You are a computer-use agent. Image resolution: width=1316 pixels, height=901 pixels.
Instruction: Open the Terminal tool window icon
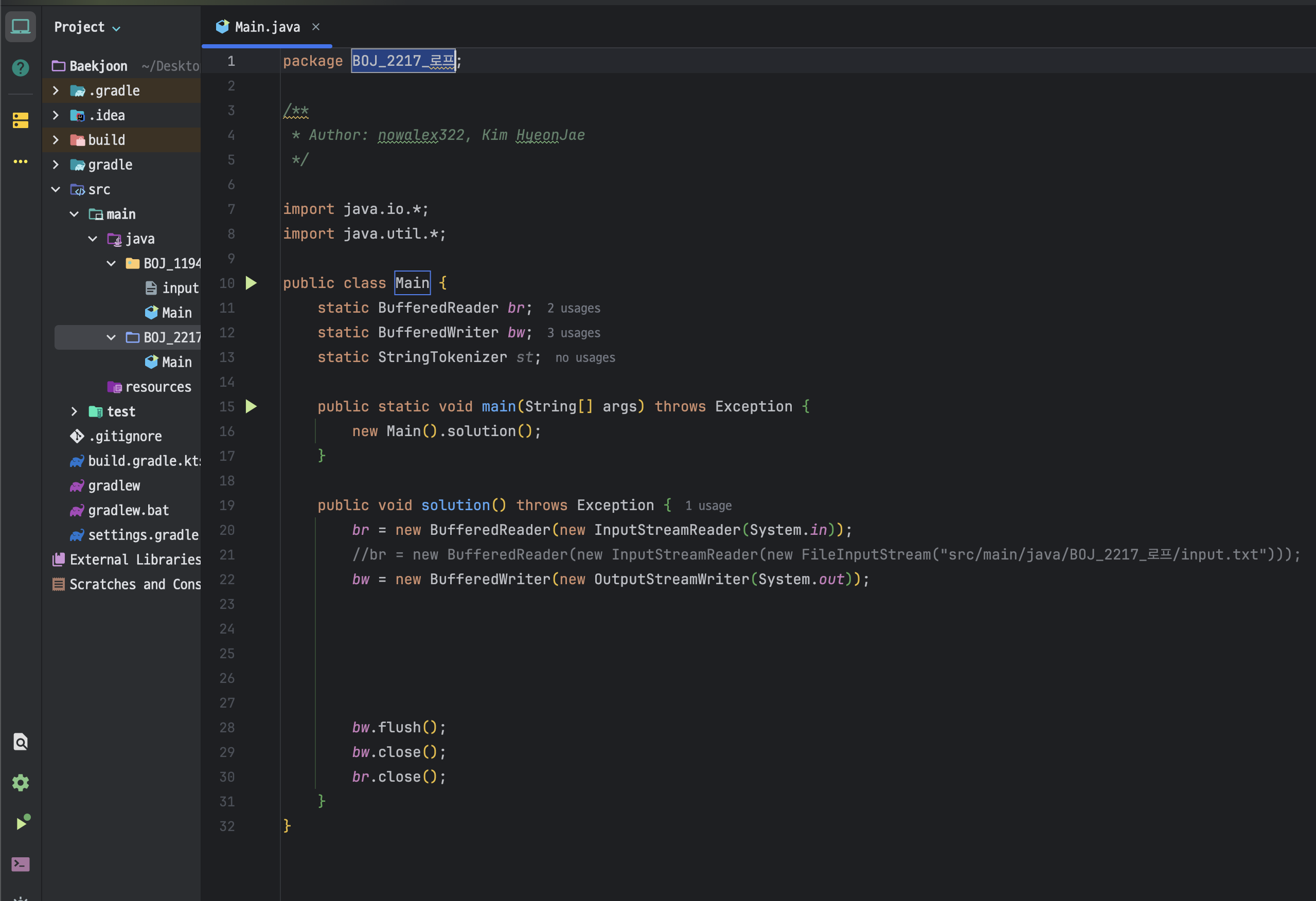[x=21, y=864]
